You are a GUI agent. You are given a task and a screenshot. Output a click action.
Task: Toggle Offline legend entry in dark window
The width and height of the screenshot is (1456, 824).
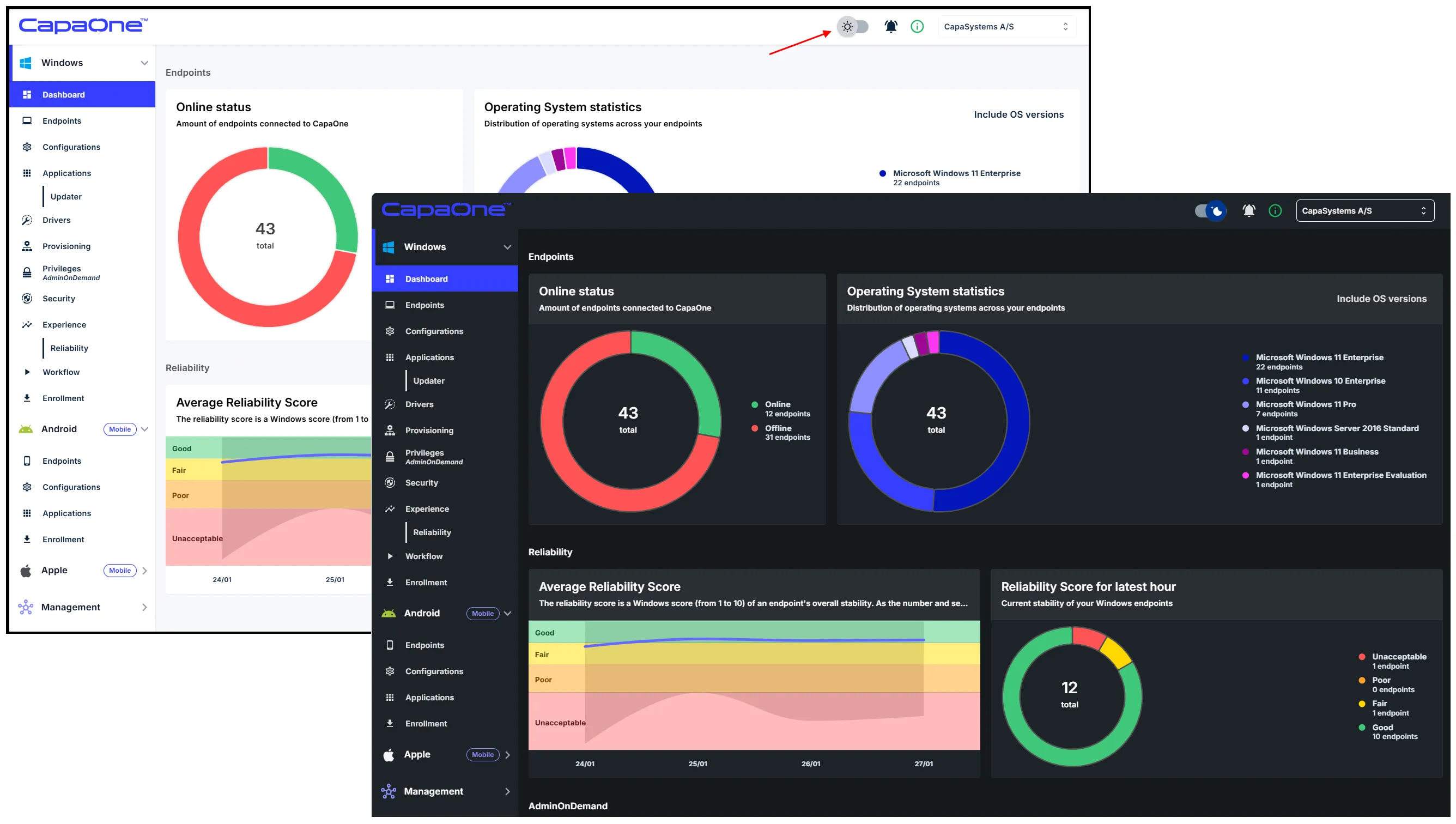pyautogui.click(x=780, y=432)
